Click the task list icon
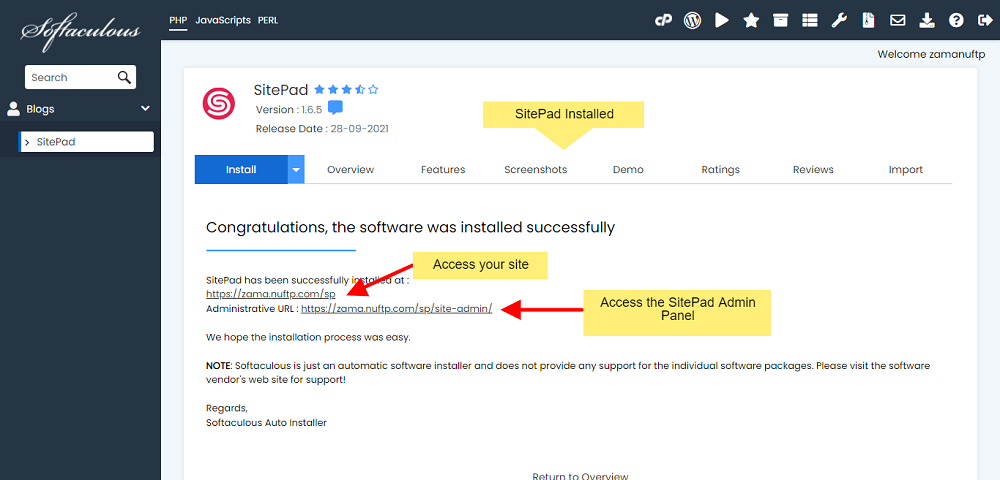The image size is (1000, 480). click(810, 20)
